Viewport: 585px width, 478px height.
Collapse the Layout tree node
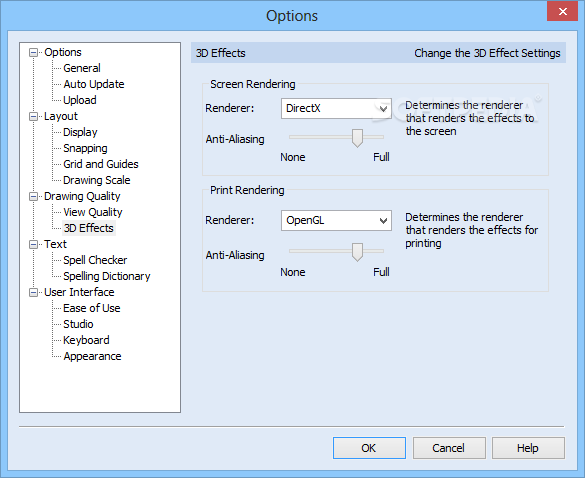click(x=34, y=117)
